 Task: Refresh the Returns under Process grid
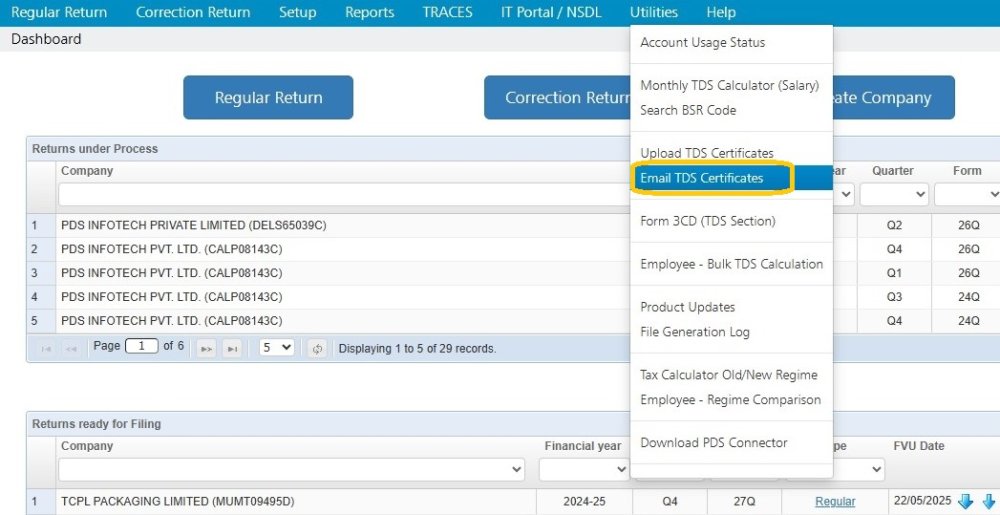(318, 348)
